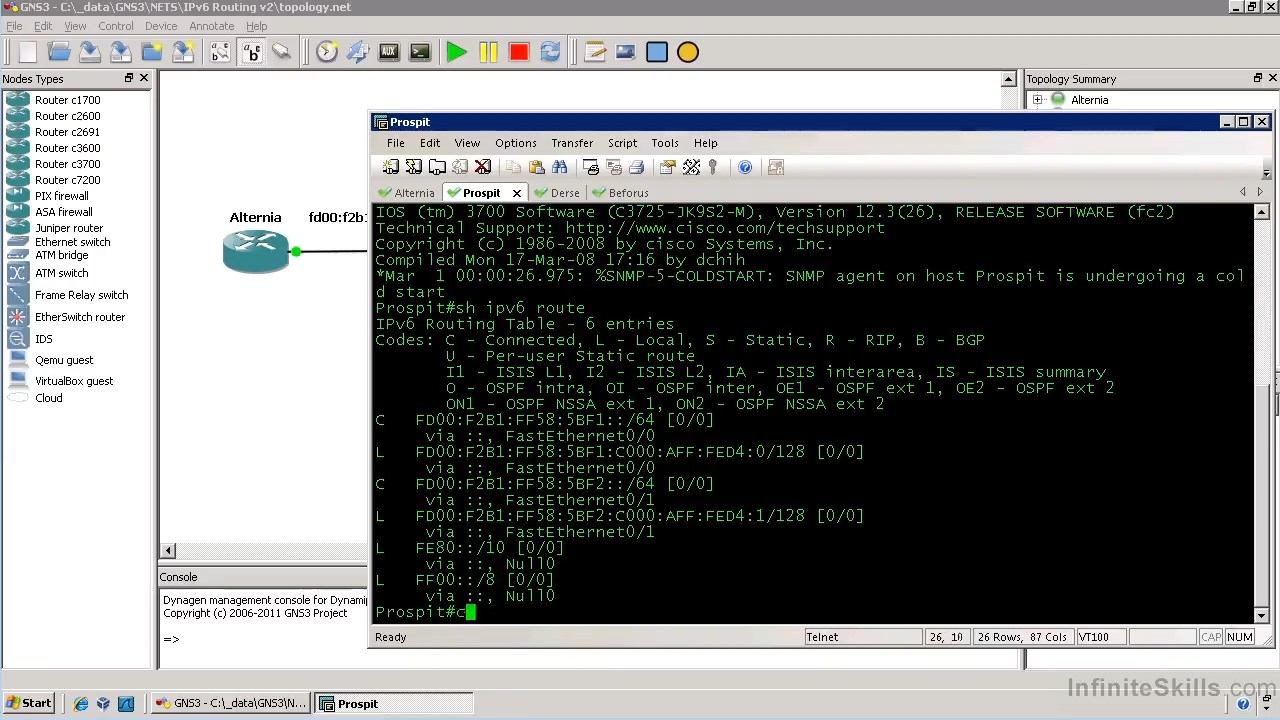Open the Control menu in GNS3

(x=115, y=26)
